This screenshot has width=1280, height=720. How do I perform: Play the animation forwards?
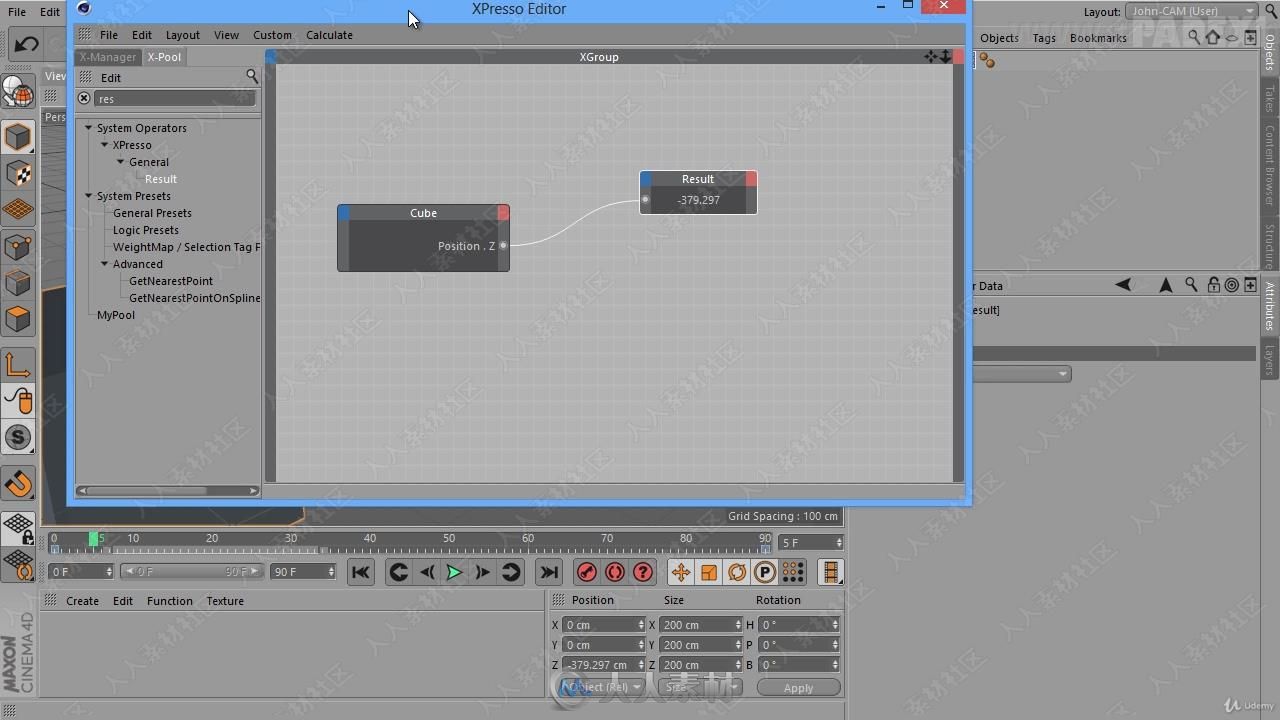(454, 572)
